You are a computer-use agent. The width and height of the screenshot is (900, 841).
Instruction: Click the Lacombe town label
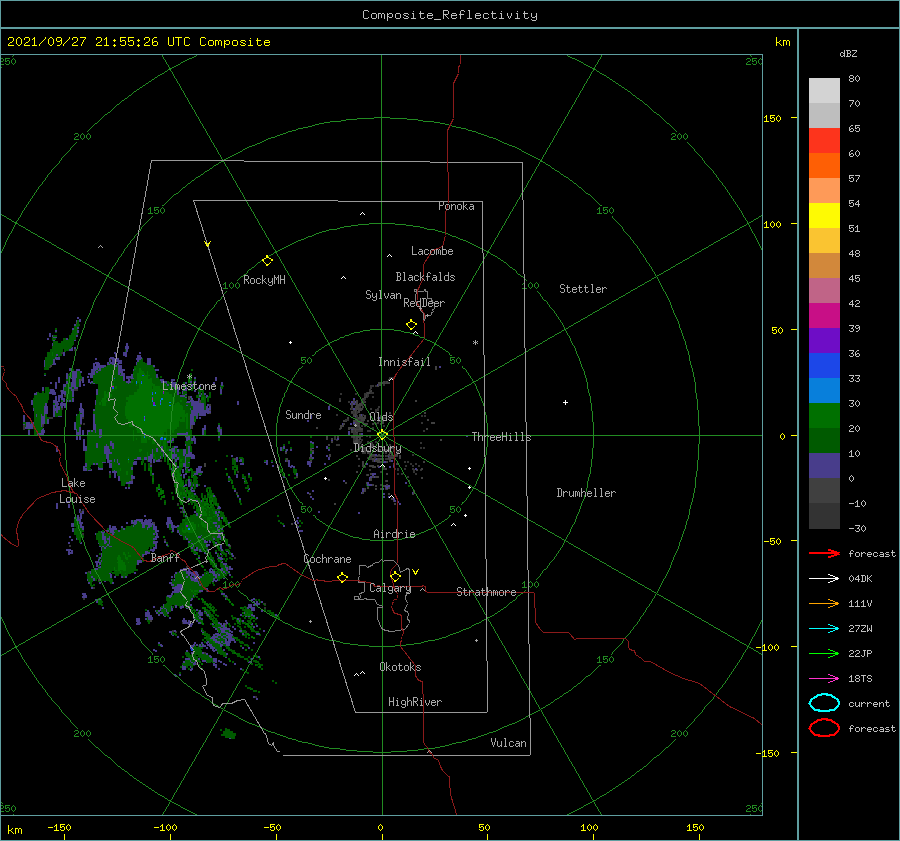[x=432, y=251]
